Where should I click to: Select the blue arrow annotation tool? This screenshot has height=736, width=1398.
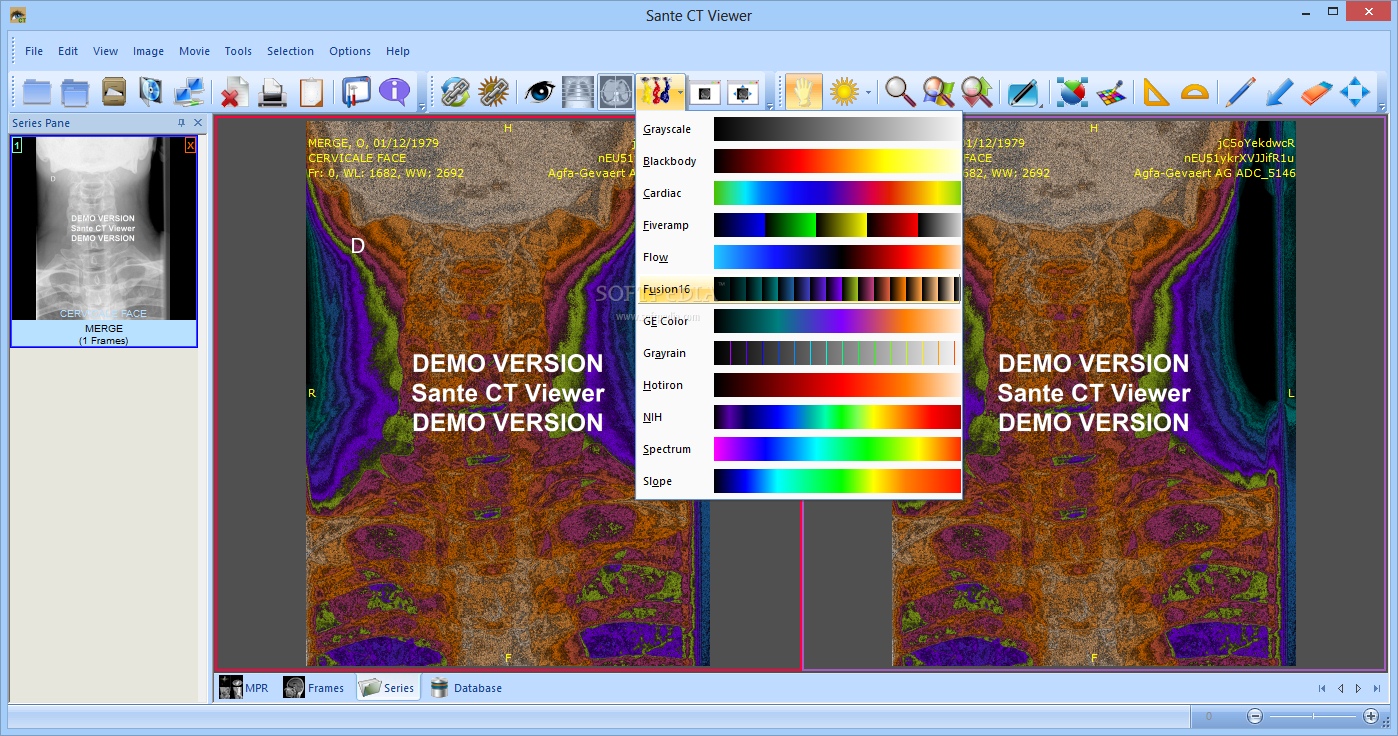click(1279, 92)
